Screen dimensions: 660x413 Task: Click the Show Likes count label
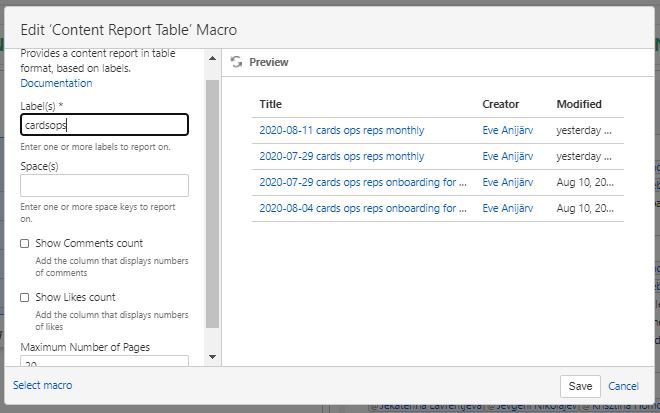[x=75, y=297]
